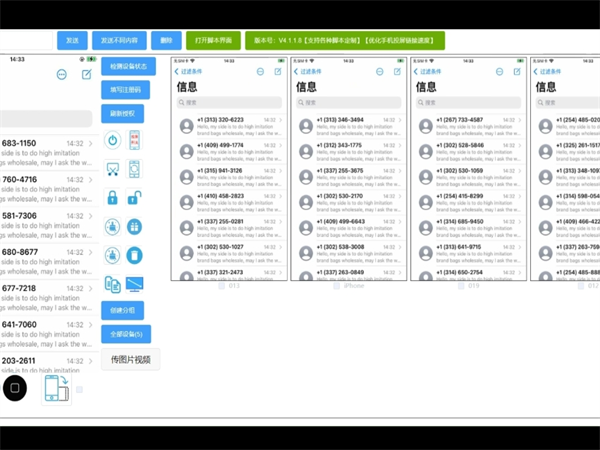Click the 搜索 search field in device 013
Screen dimensions: 600x450
tap(228, 102)
